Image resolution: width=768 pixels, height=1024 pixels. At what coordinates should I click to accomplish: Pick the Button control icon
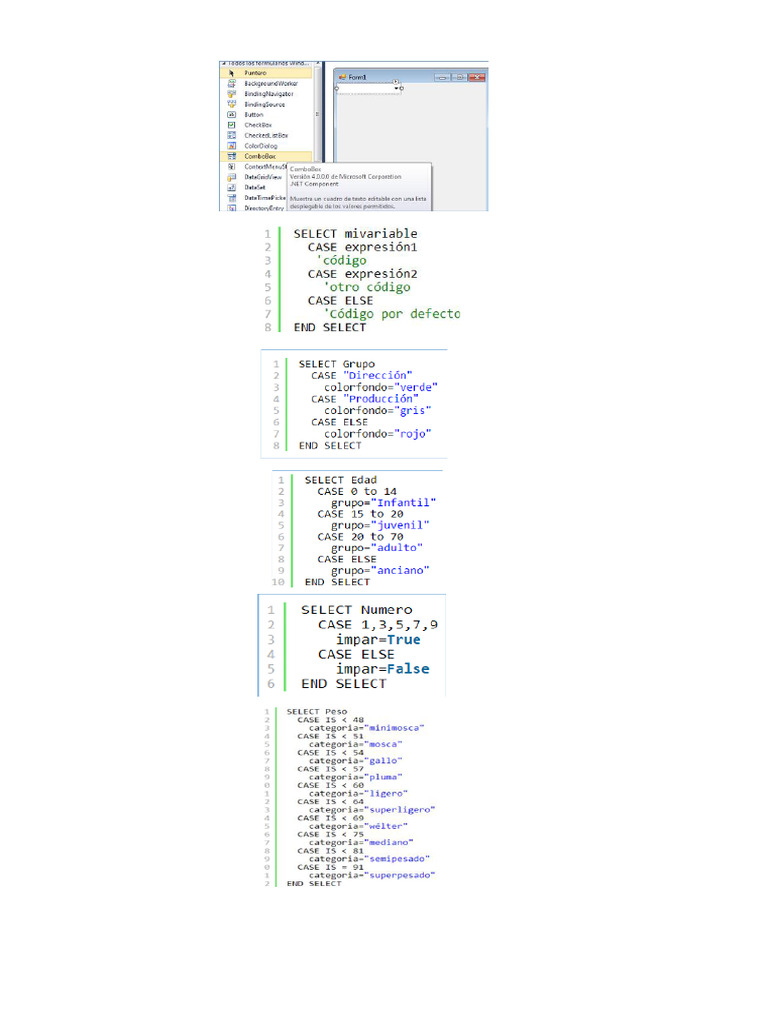pos(231,114)
